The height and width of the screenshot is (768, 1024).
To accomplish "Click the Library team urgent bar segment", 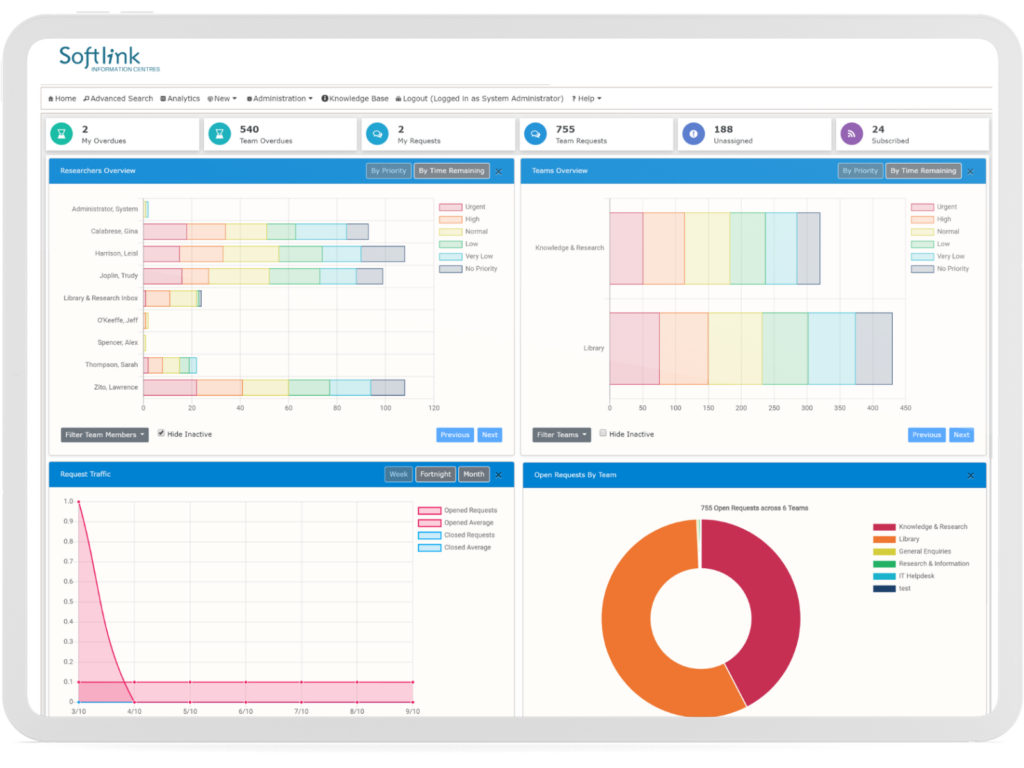I will coord(634,349).
